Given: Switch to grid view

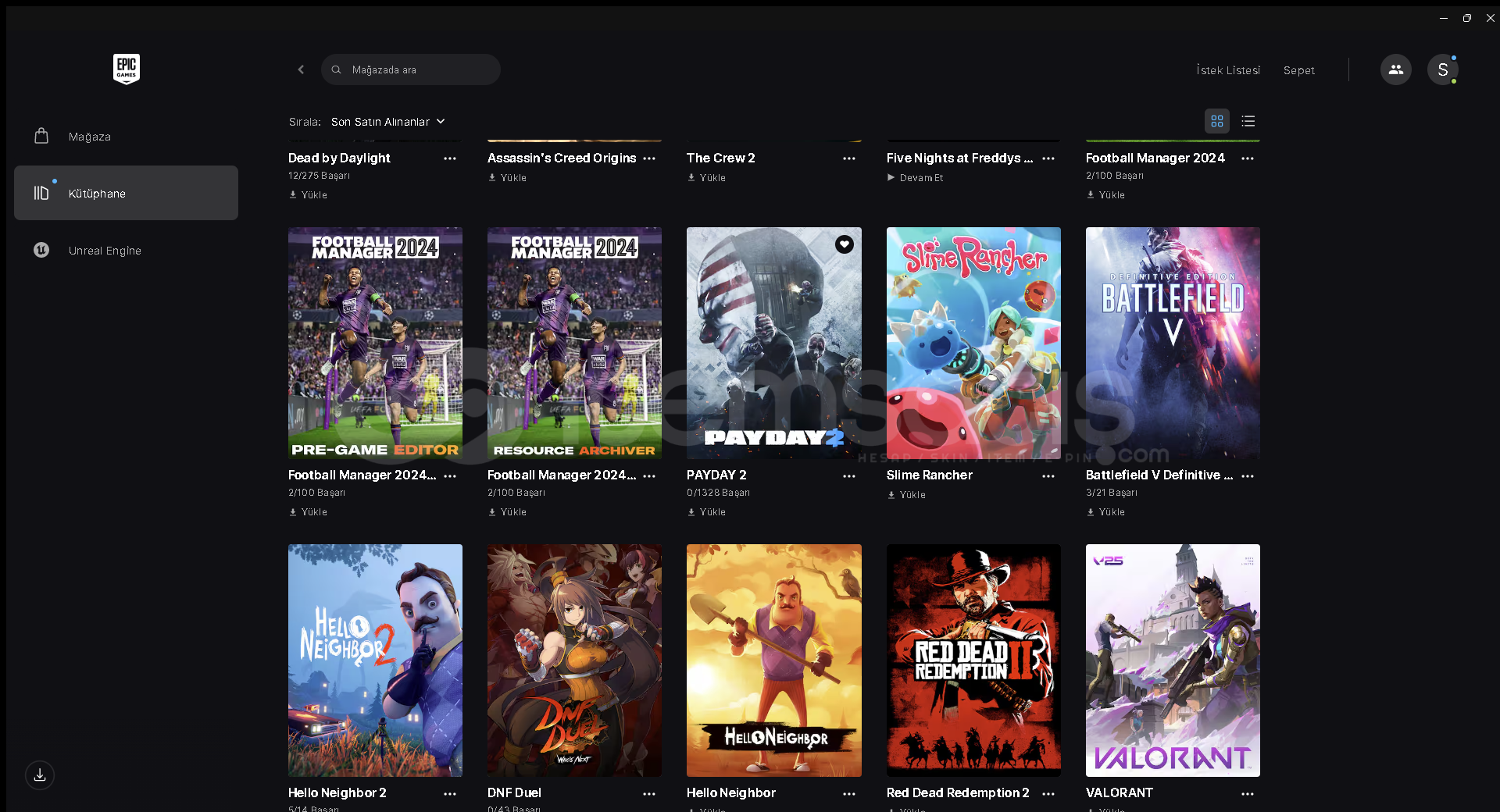Looking at the screenshot, I should tap(1216, 121).
